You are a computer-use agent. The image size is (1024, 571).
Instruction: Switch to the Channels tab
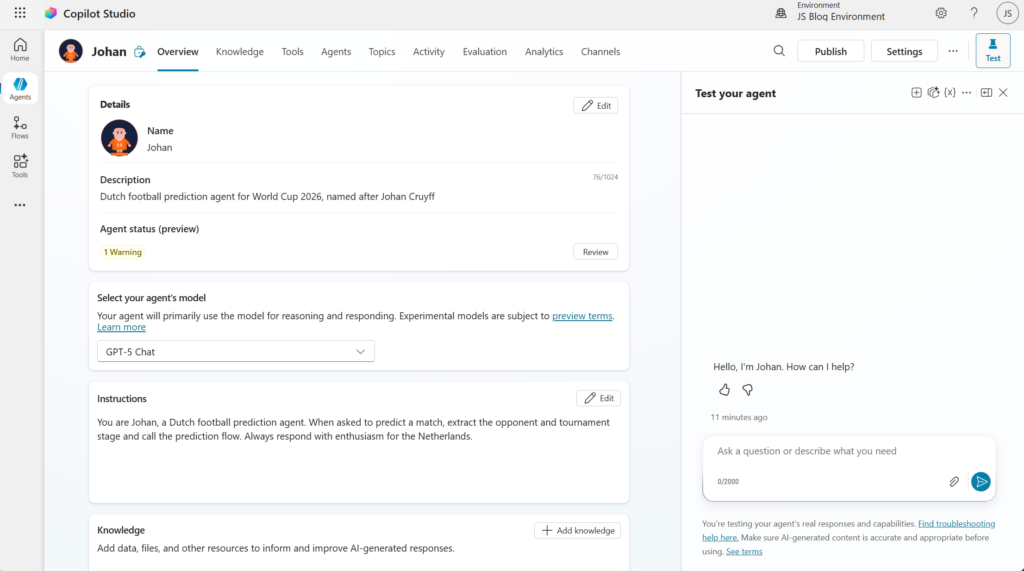[600, 52]
